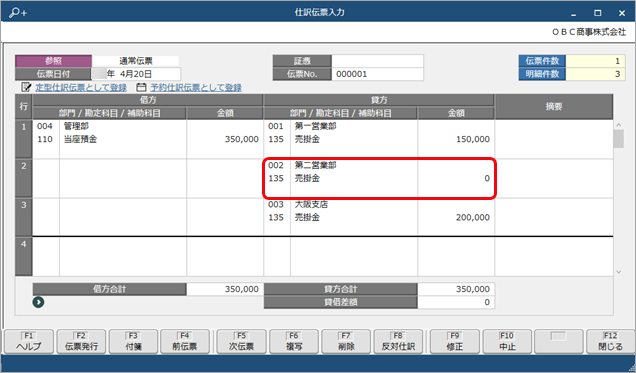
Task: Click the 伝票件数 value 1
Action: coord(595,61)
